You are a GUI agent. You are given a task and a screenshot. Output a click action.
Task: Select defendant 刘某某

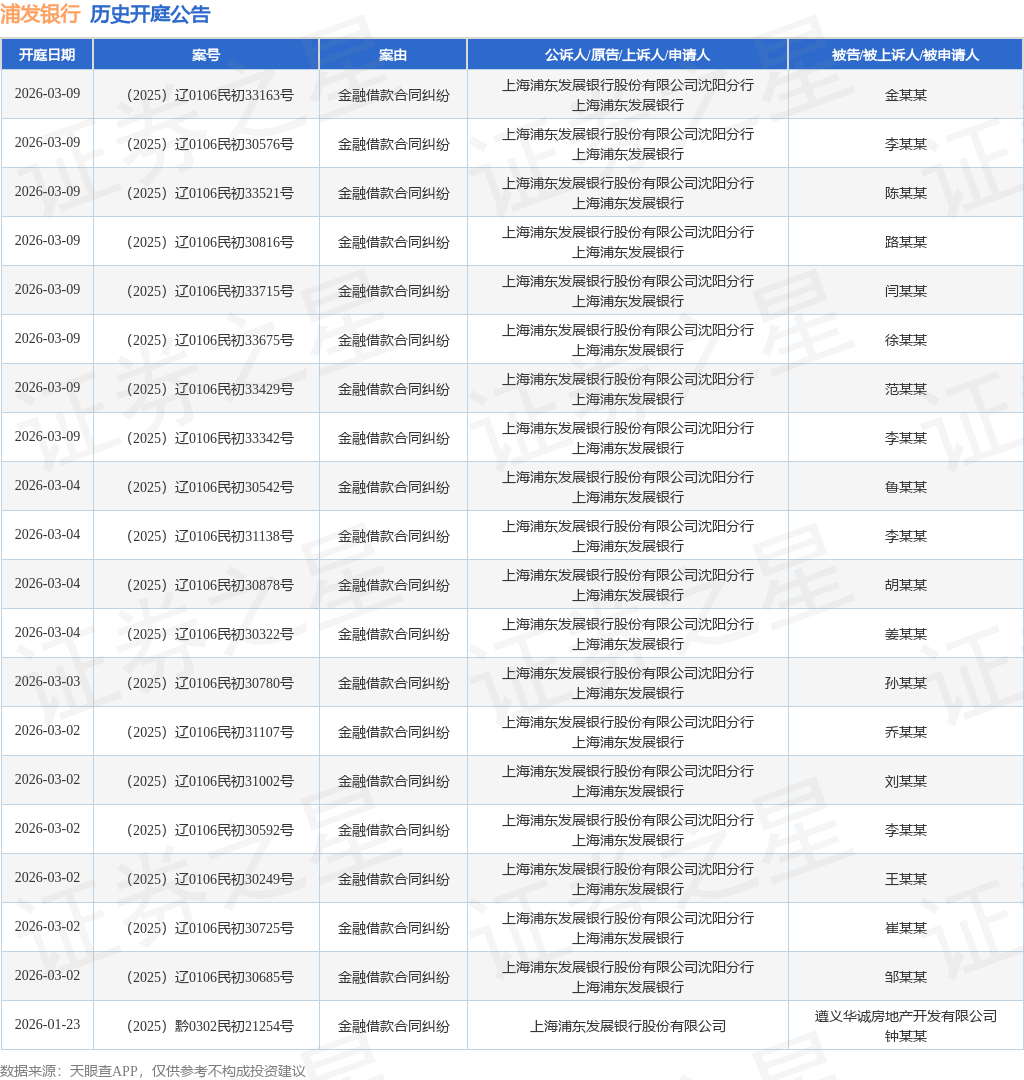pos(906,780)
